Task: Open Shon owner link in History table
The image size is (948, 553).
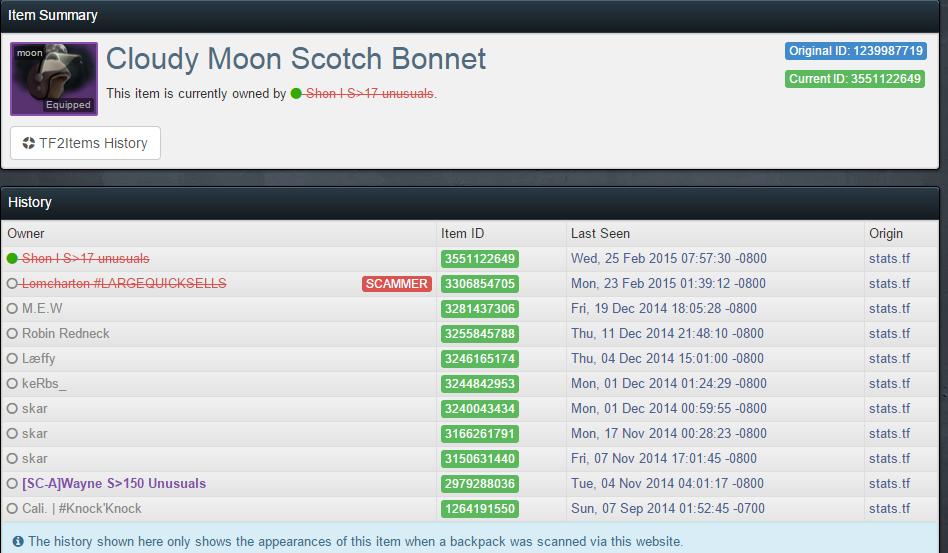Action: [x=85, y=259]
